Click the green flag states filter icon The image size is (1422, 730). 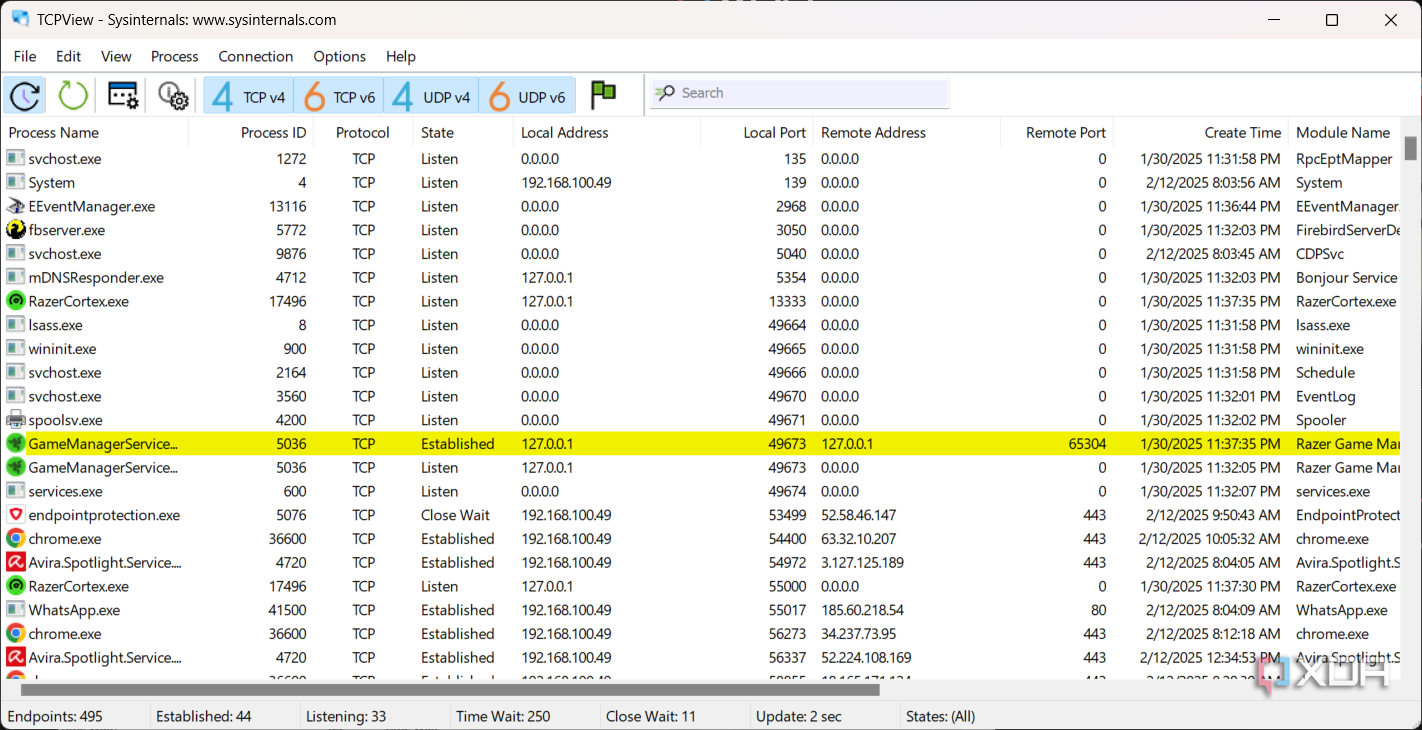[x=603, y=95]
